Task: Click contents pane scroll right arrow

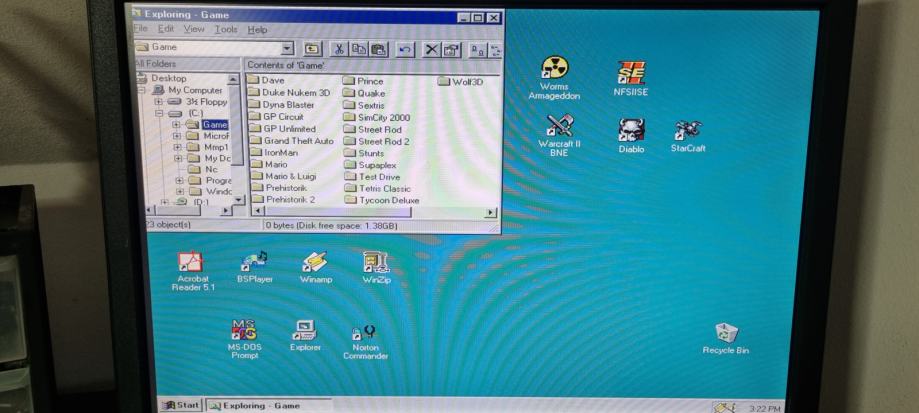Action: pos(491,213)
